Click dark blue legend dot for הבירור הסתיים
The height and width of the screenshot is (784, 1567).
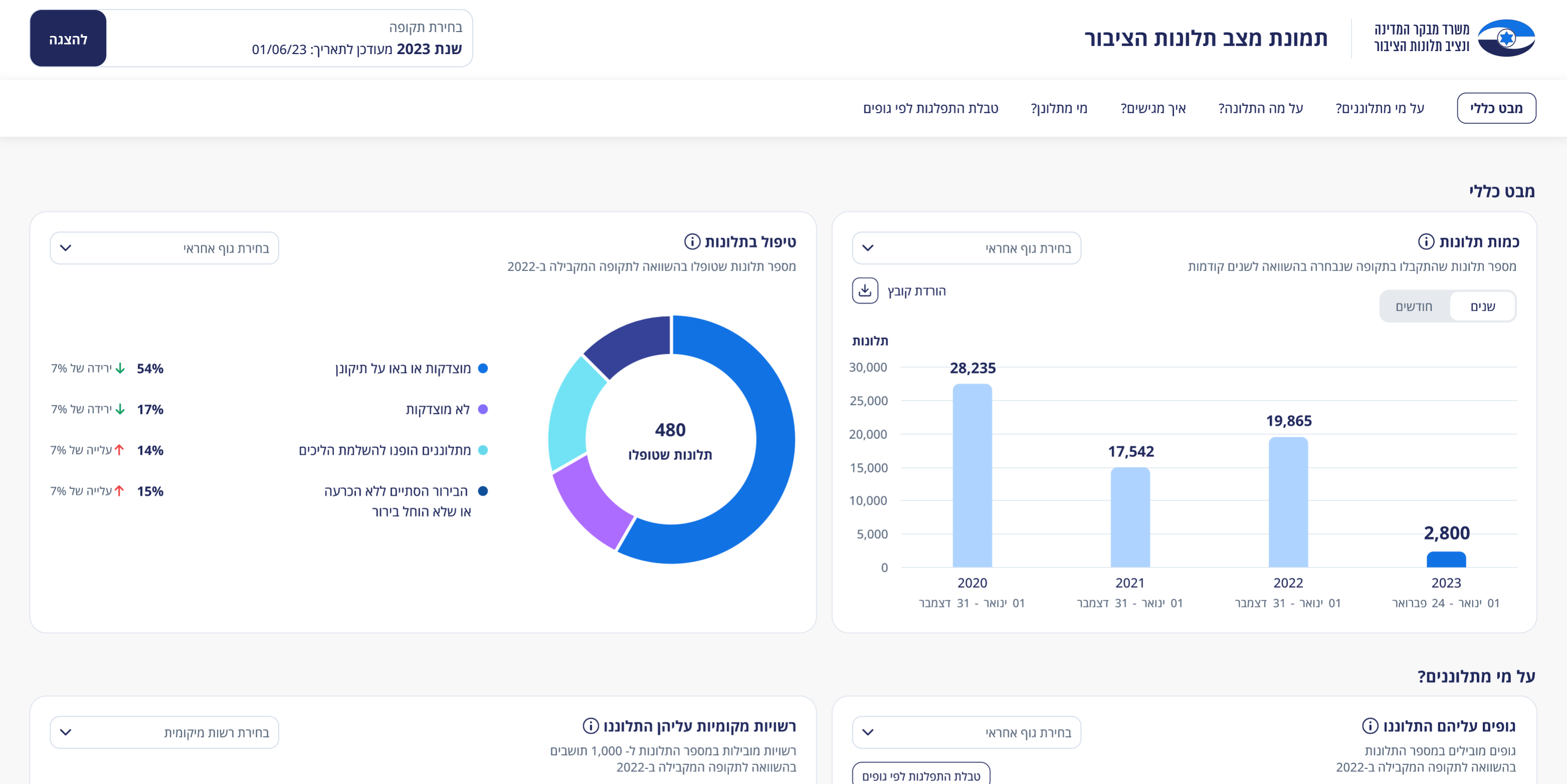tap(483, 491)
